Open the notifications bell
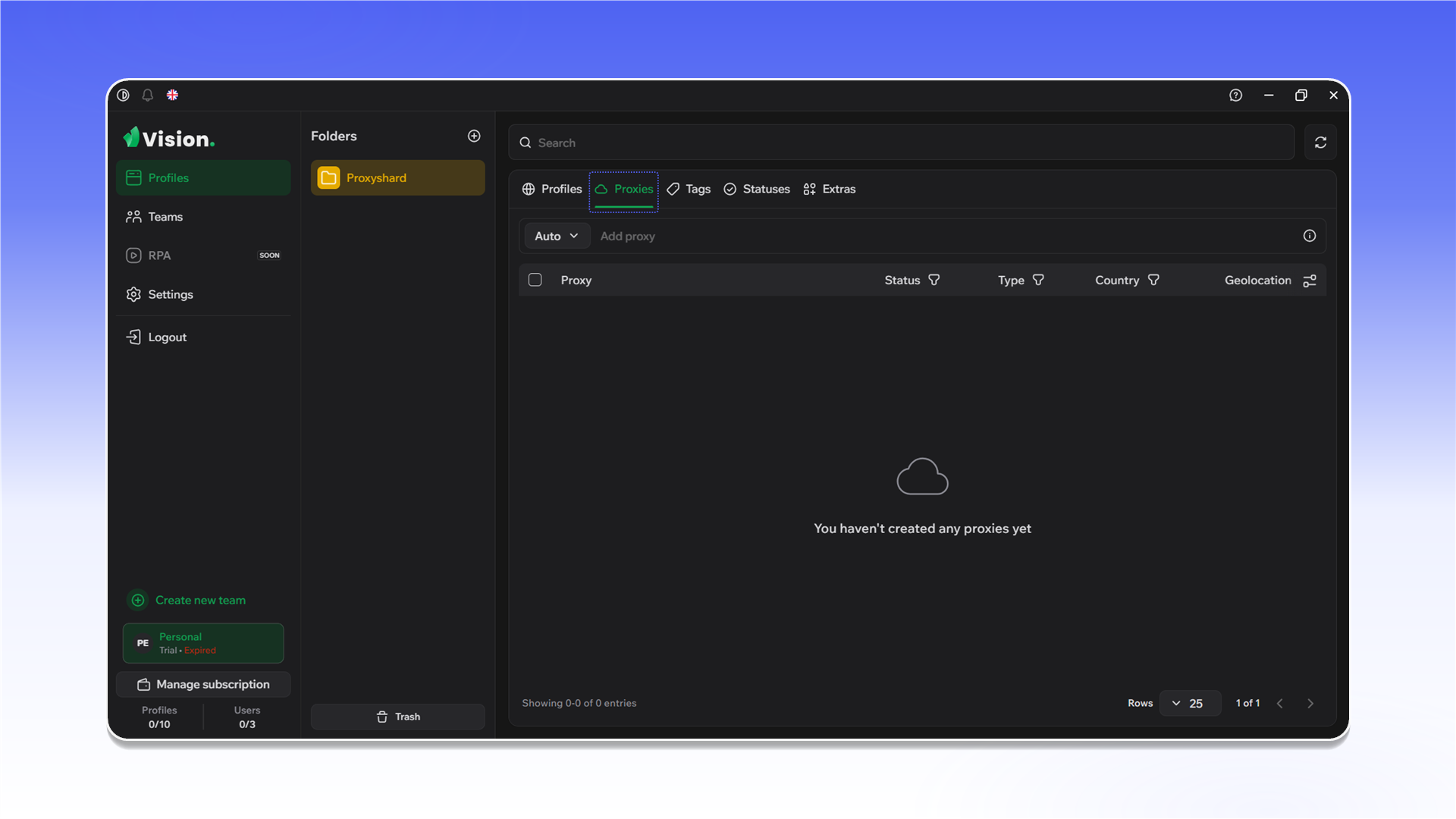This screenshot has width=1456, height=819. 148,95
